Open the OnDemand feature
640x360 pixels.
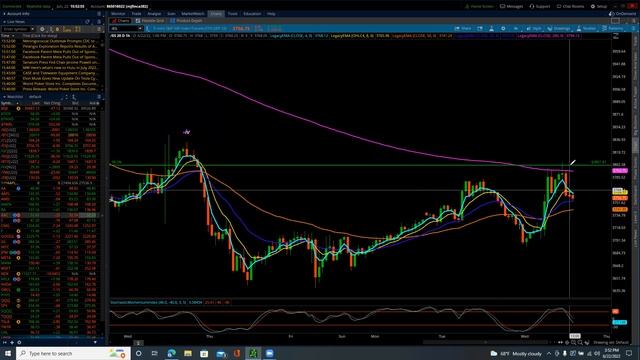click(622, 13)
